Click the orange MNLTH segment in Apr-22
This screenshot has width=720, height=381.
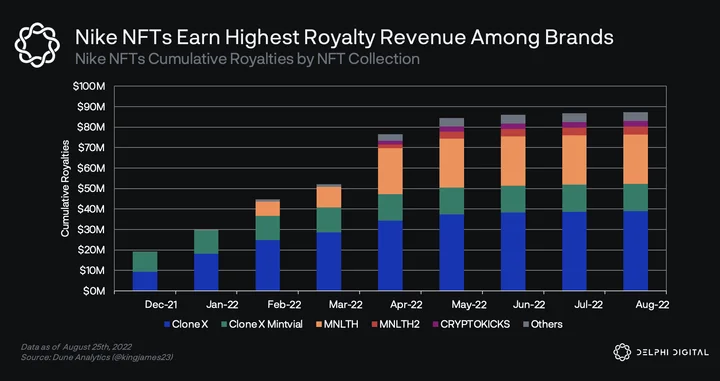[x=390, y=171]
